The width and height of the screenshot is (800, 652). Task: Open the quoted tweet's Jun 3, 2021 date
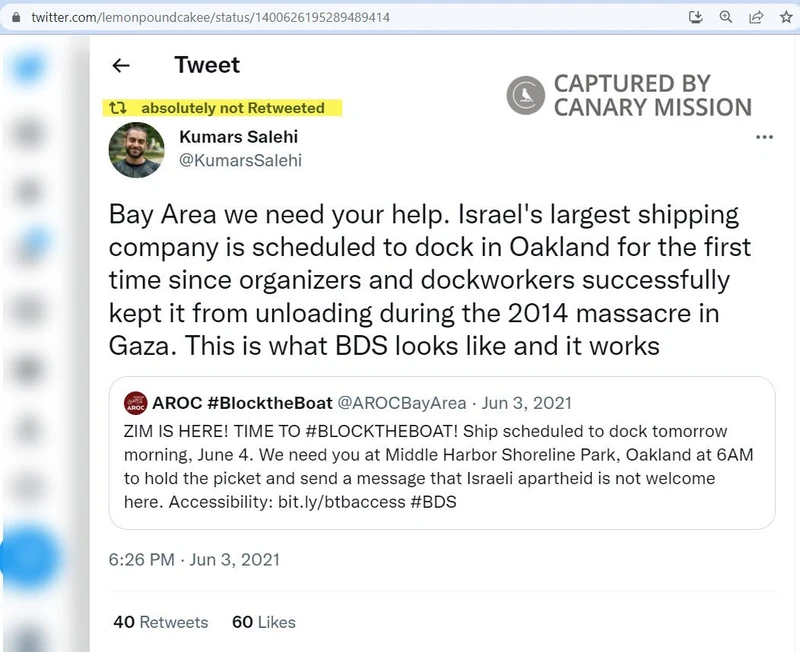527,403
